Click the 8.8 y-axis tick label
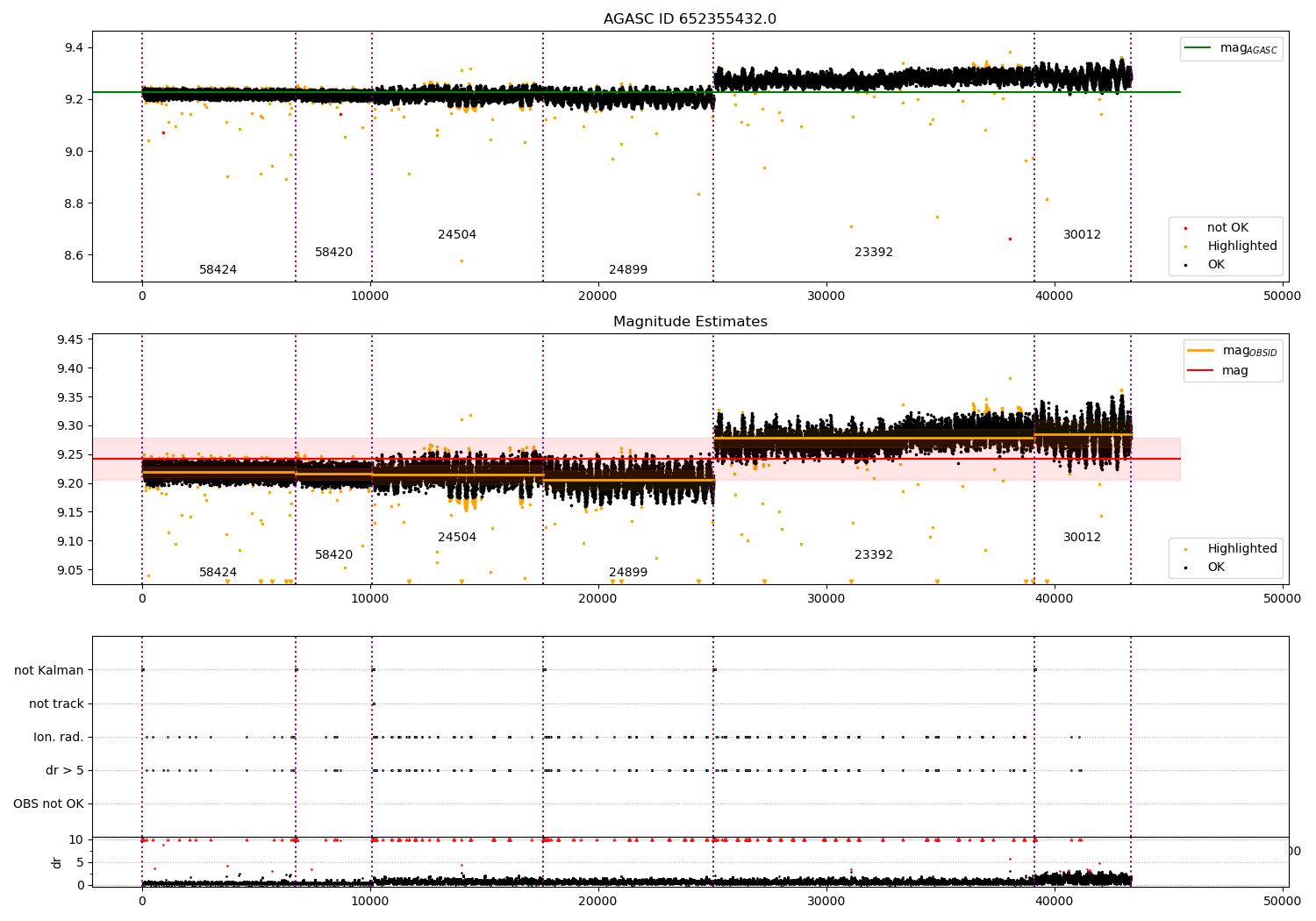 (x=75, y=203)
